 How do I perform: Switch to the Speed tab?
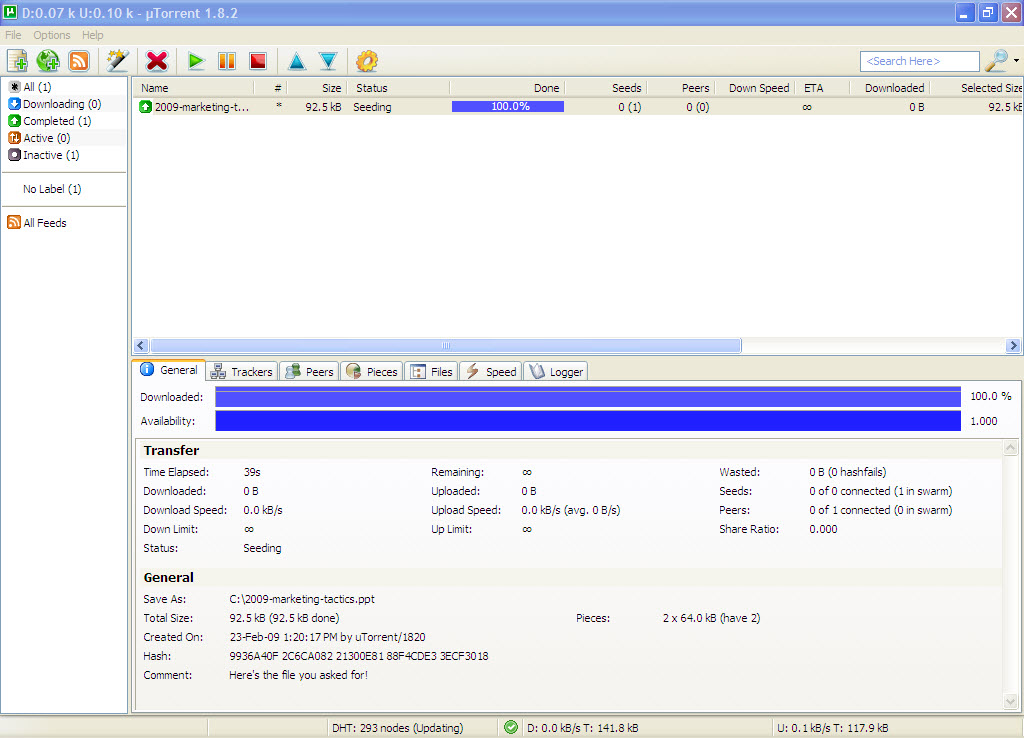click(491, 372)
